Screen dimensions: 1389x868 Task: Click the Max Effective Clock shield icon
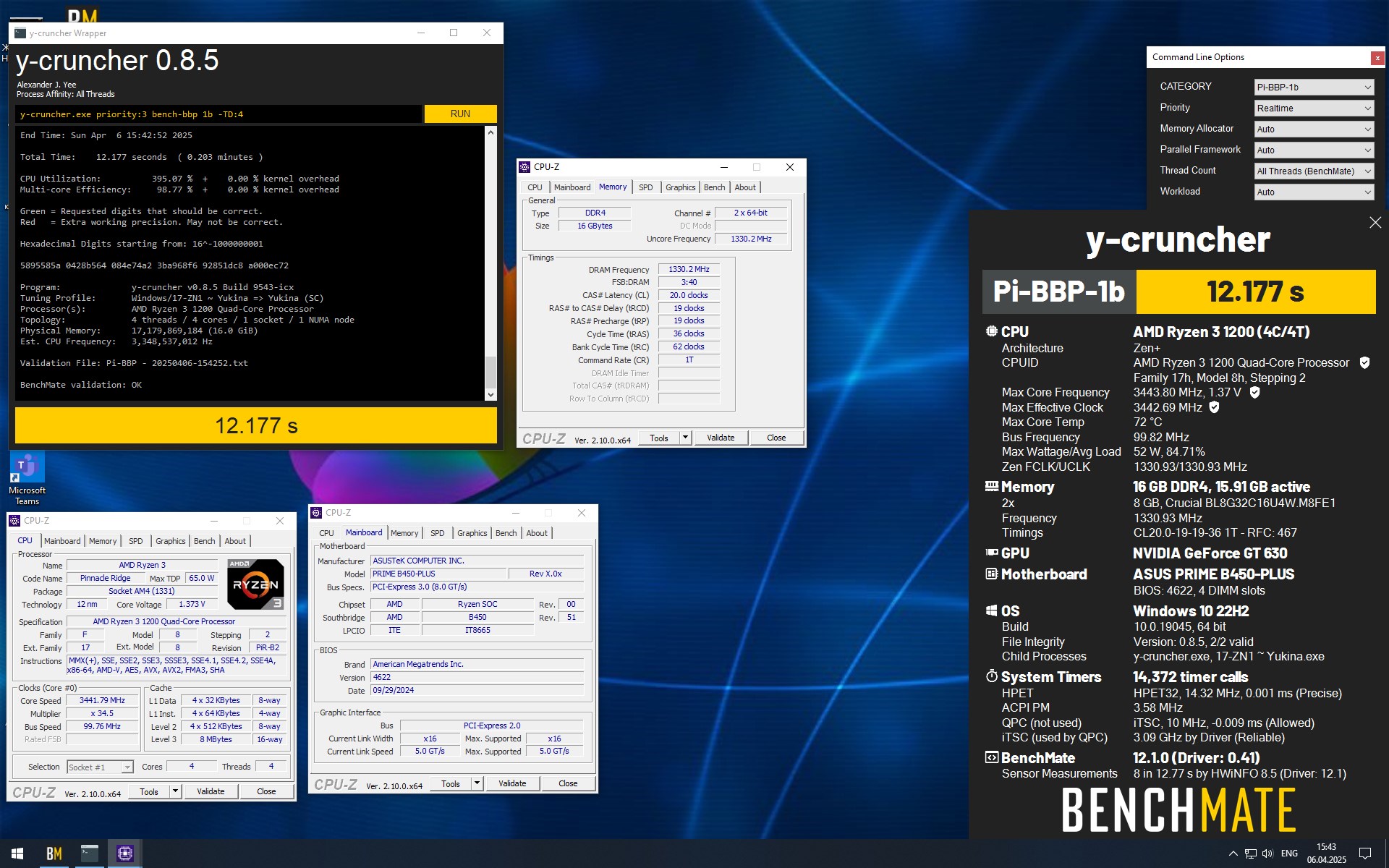(1215, 407)
